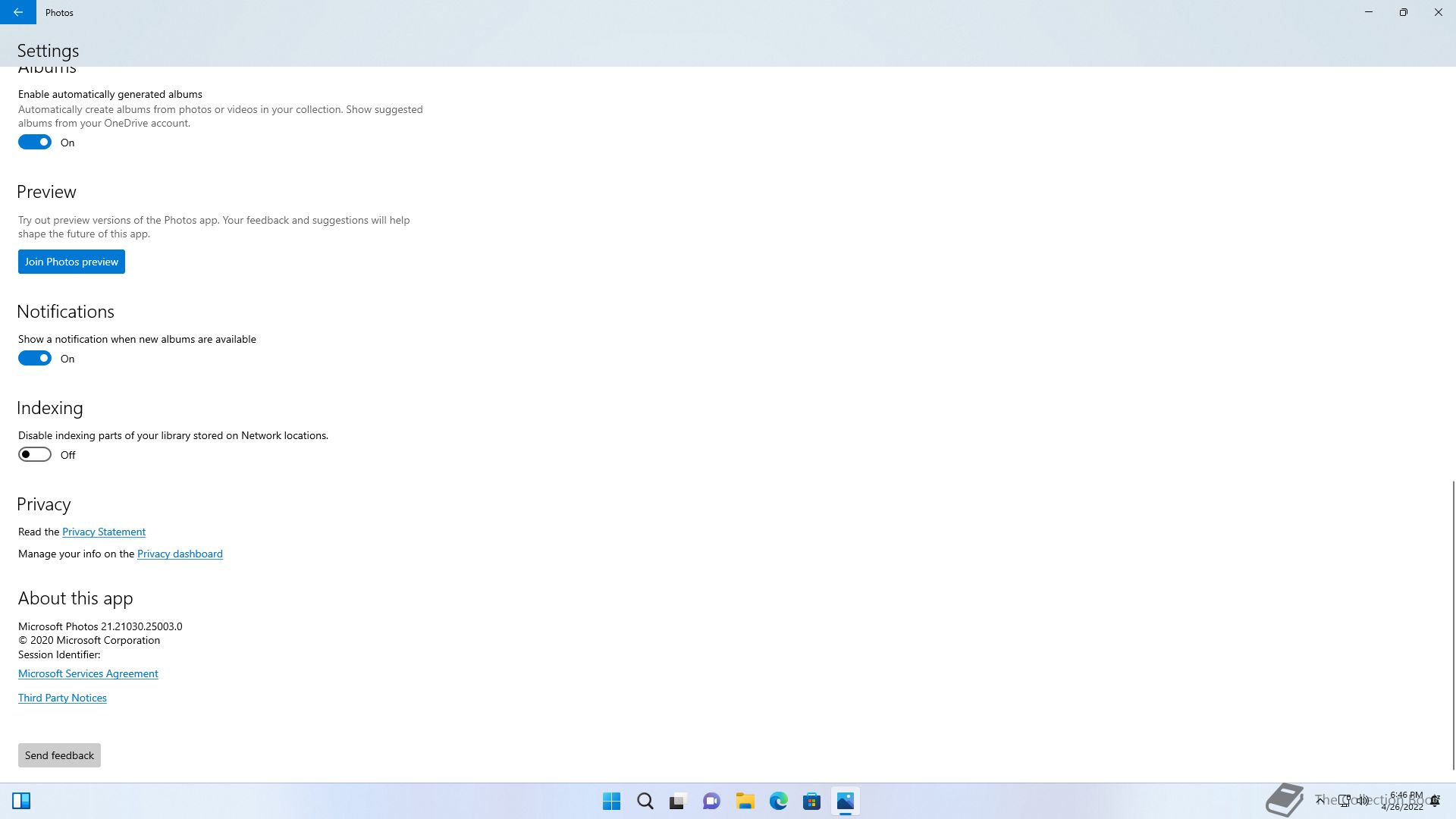This screenshot has height=819, width=1456.
Task: Click Join Photos preview button
Action: pyautogui.click(x=71, y=262)
